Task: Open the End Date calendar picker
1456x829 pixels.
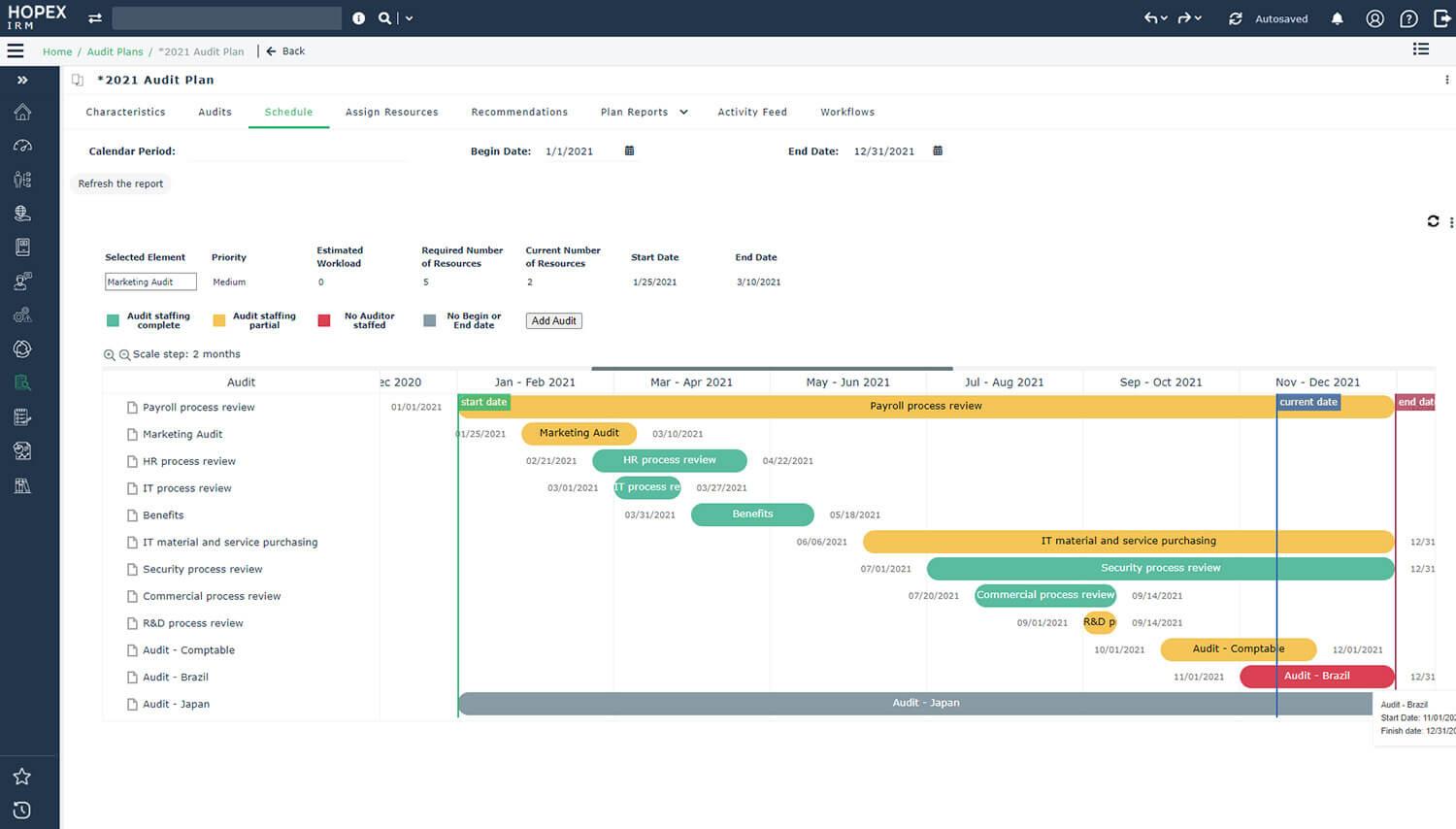Action: tap(938, 150)
